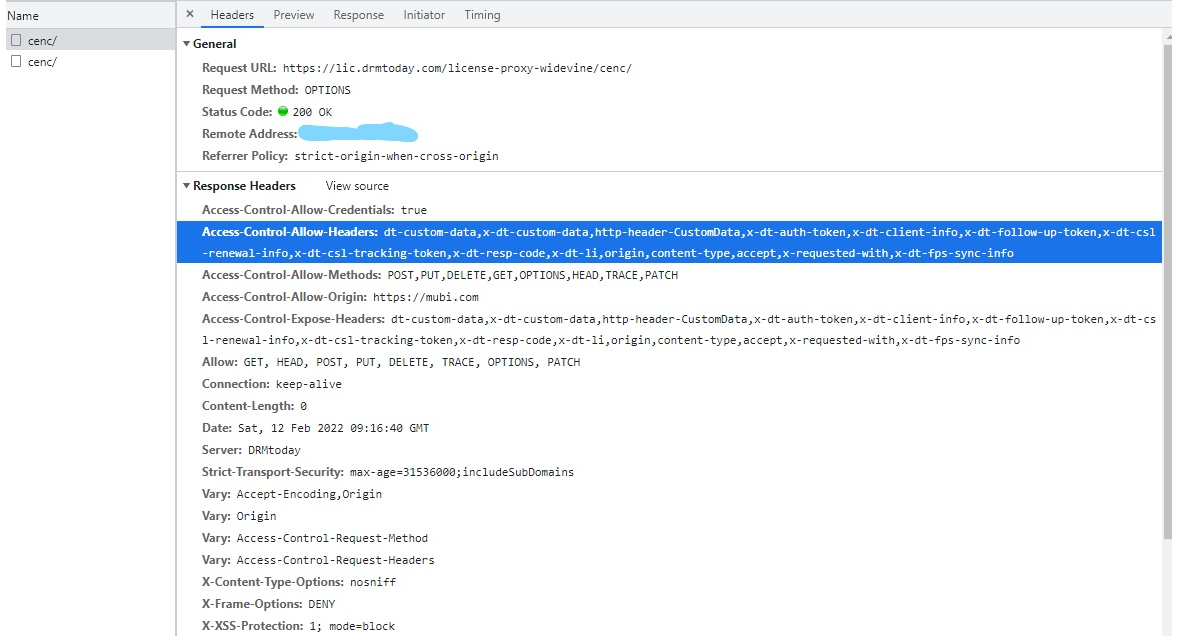Select highlighted Access-Control-Allow-Headers row
Screen dimensions: 1194x642
click(x=669, y=242)
